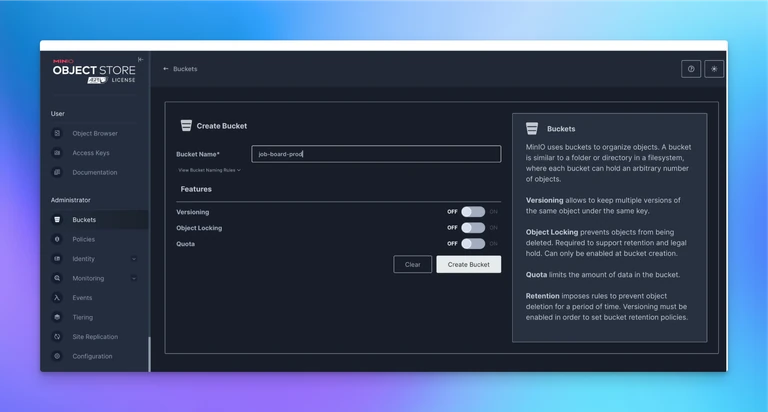Open the Site Replication icon
This screenshot has width=768, height=412.
[57, 337]
